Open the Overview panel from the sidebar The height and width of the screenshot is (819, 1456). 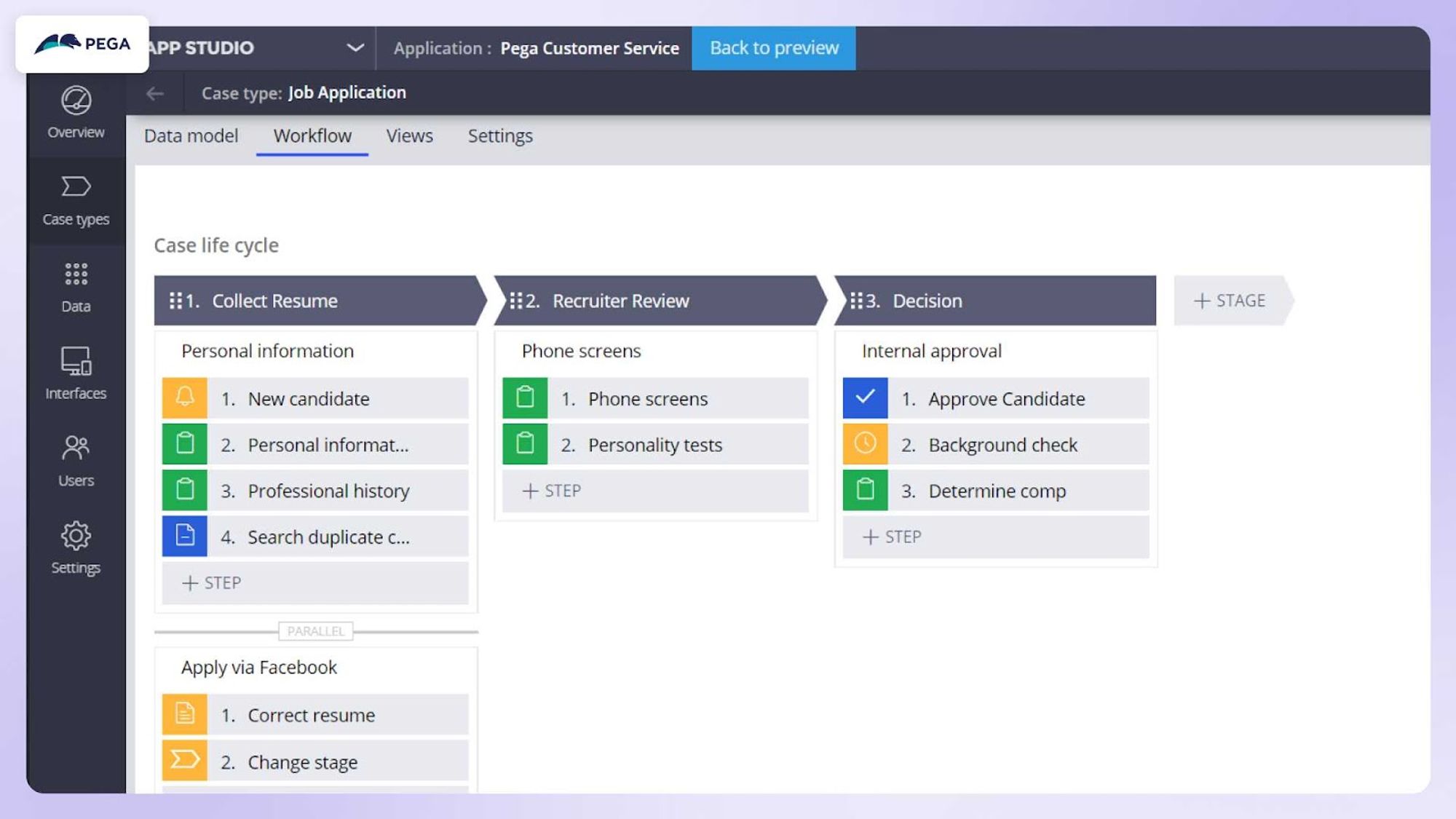point(75,114)
